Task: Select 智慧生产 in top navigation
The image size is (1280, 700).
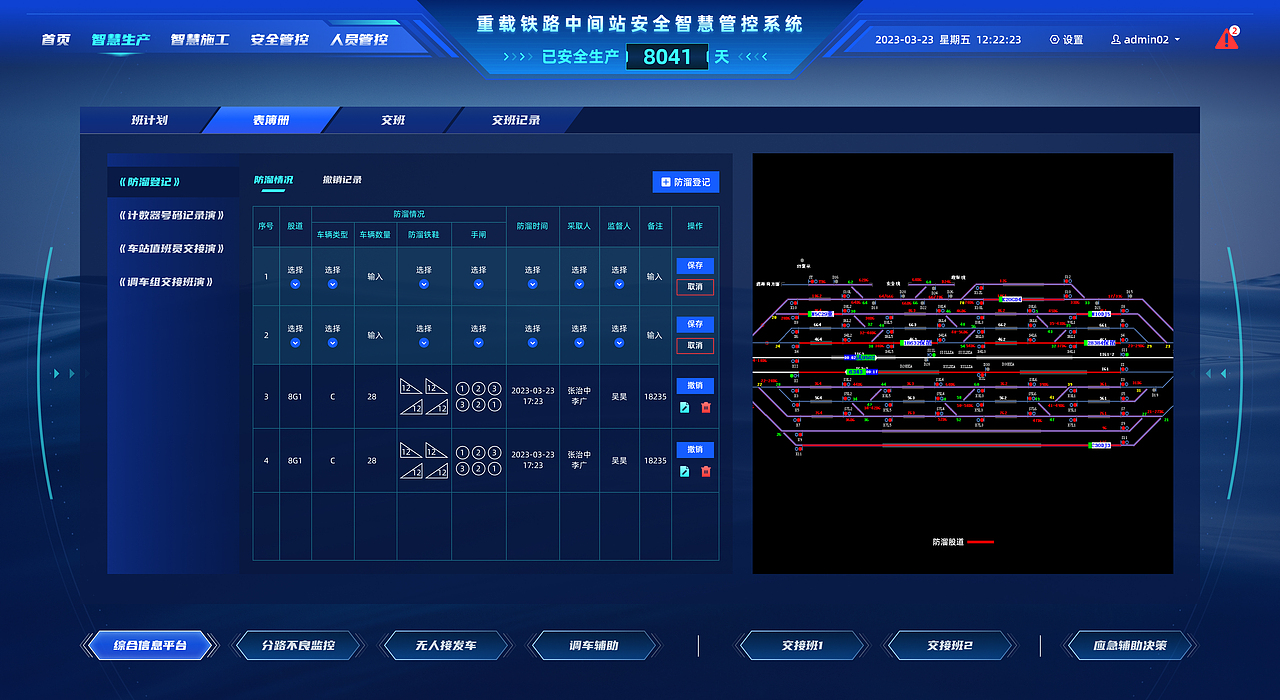Action: coord(120,40)
